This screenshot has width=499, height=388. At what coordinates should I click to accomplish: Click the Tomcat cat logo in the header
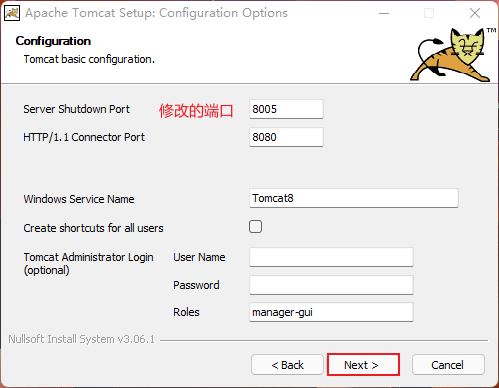pos(450,55)
